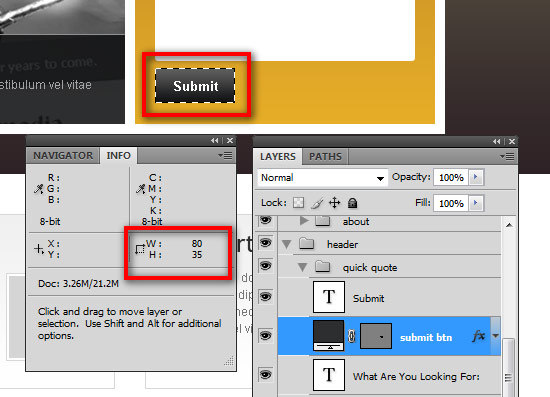Click the submit btn mask link icon

pos(352,336)
